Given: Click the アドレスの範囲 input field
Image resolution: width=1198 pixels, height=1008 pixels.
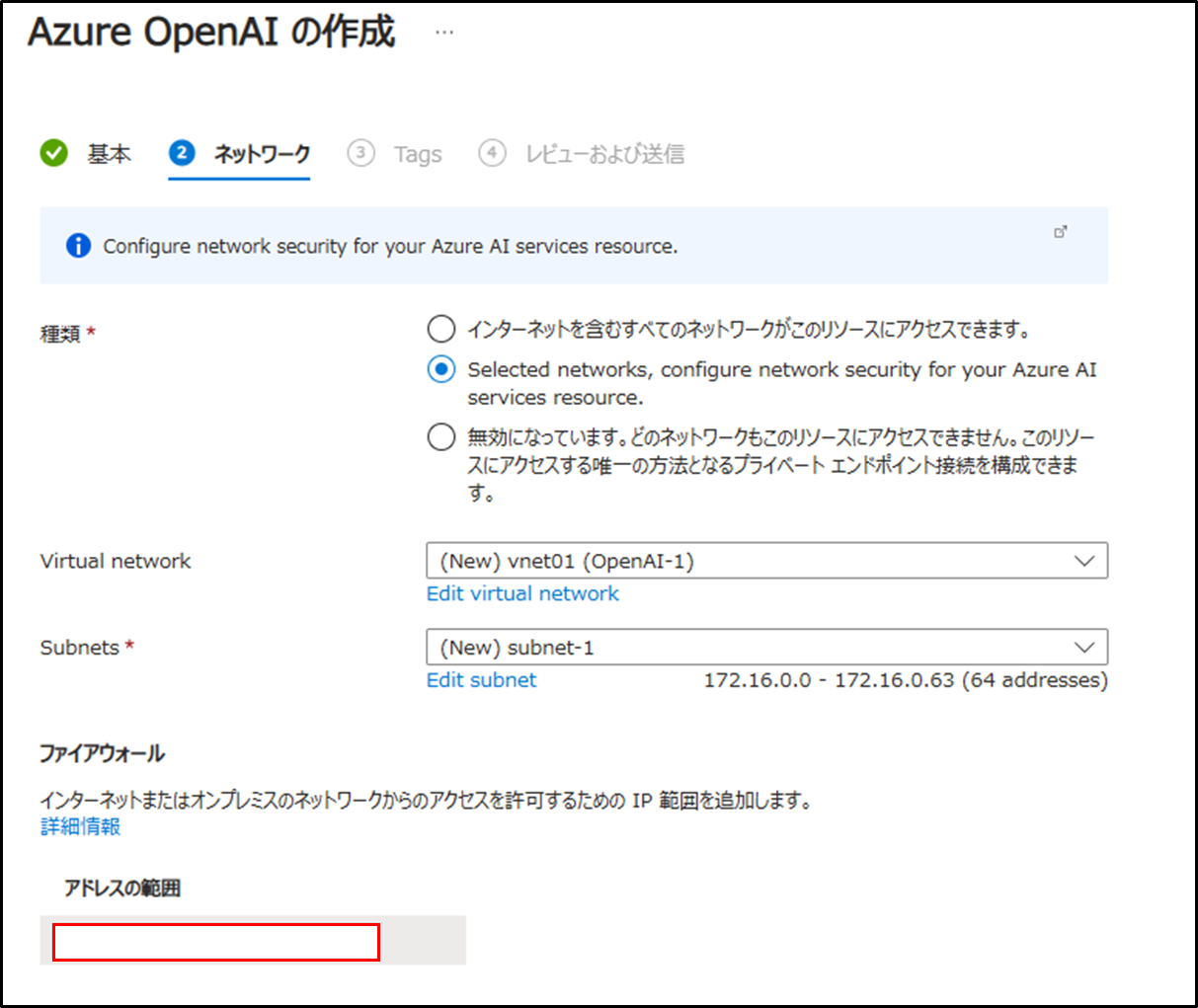Looking at the screenshot, I should pyautogui.click(x=216, y=942).
